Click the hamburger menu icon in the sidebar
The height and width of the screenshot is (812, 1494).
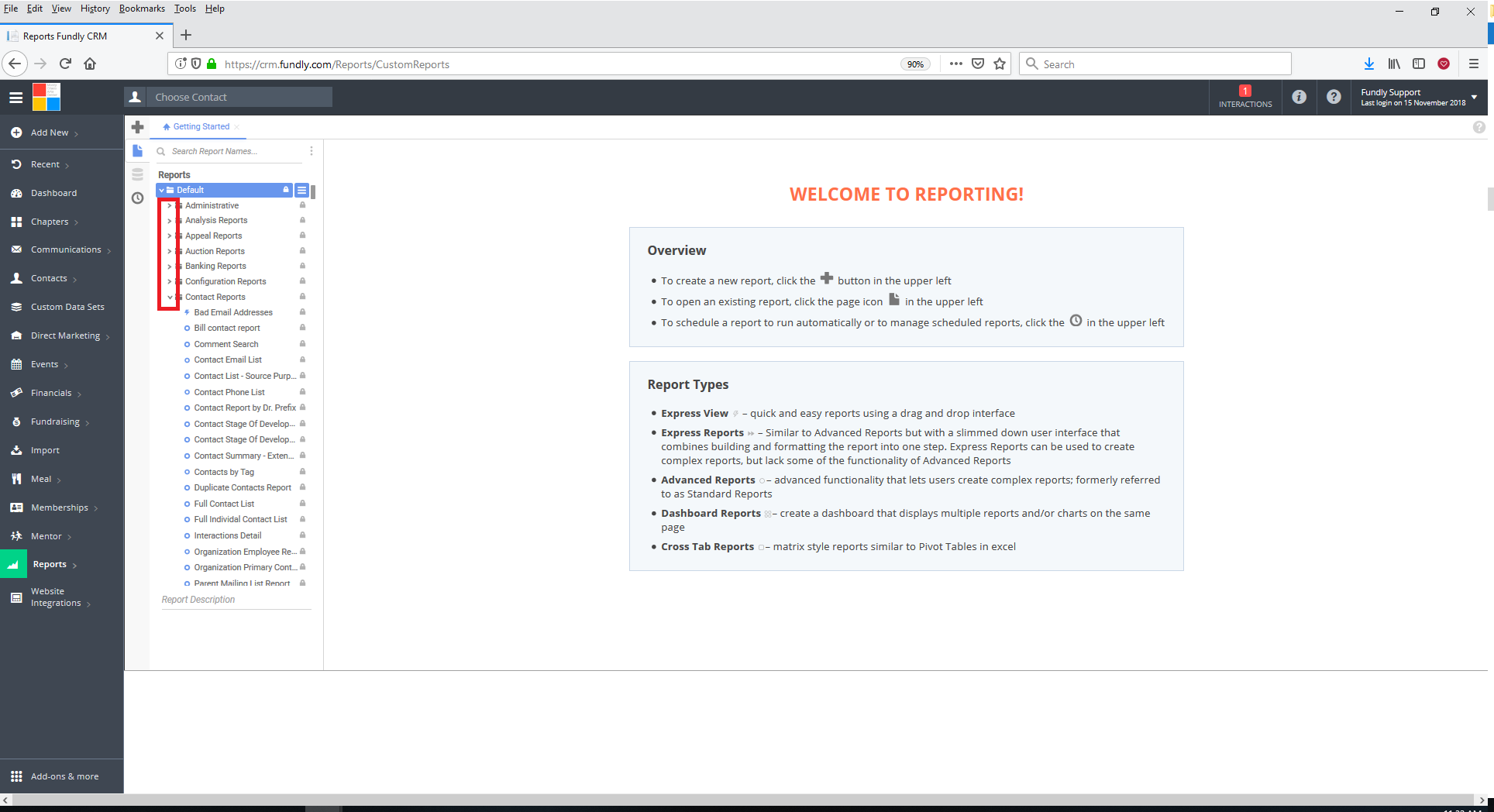[x=15, y=98]
